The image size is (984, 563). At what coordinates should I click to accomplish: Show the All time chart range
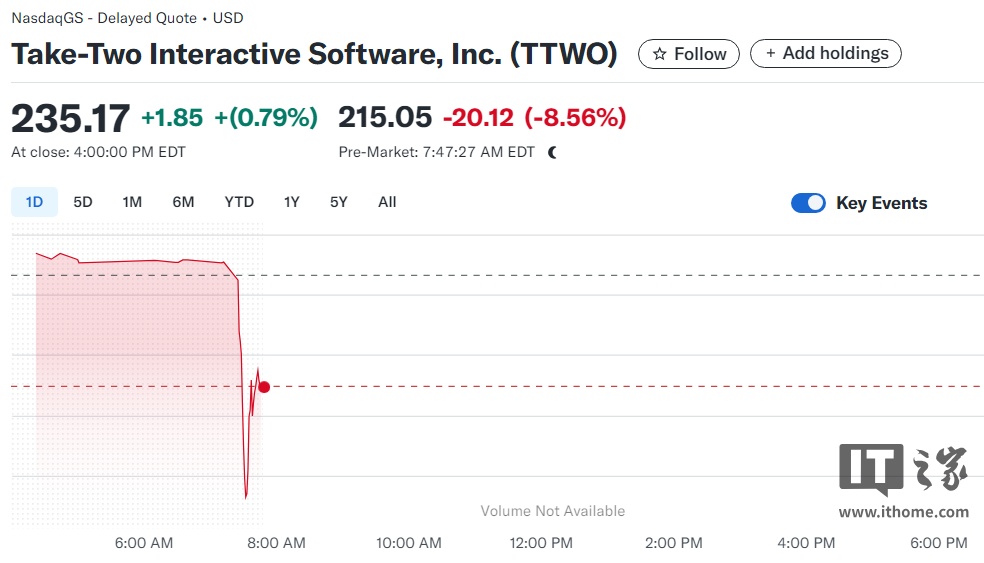(387, 202)
